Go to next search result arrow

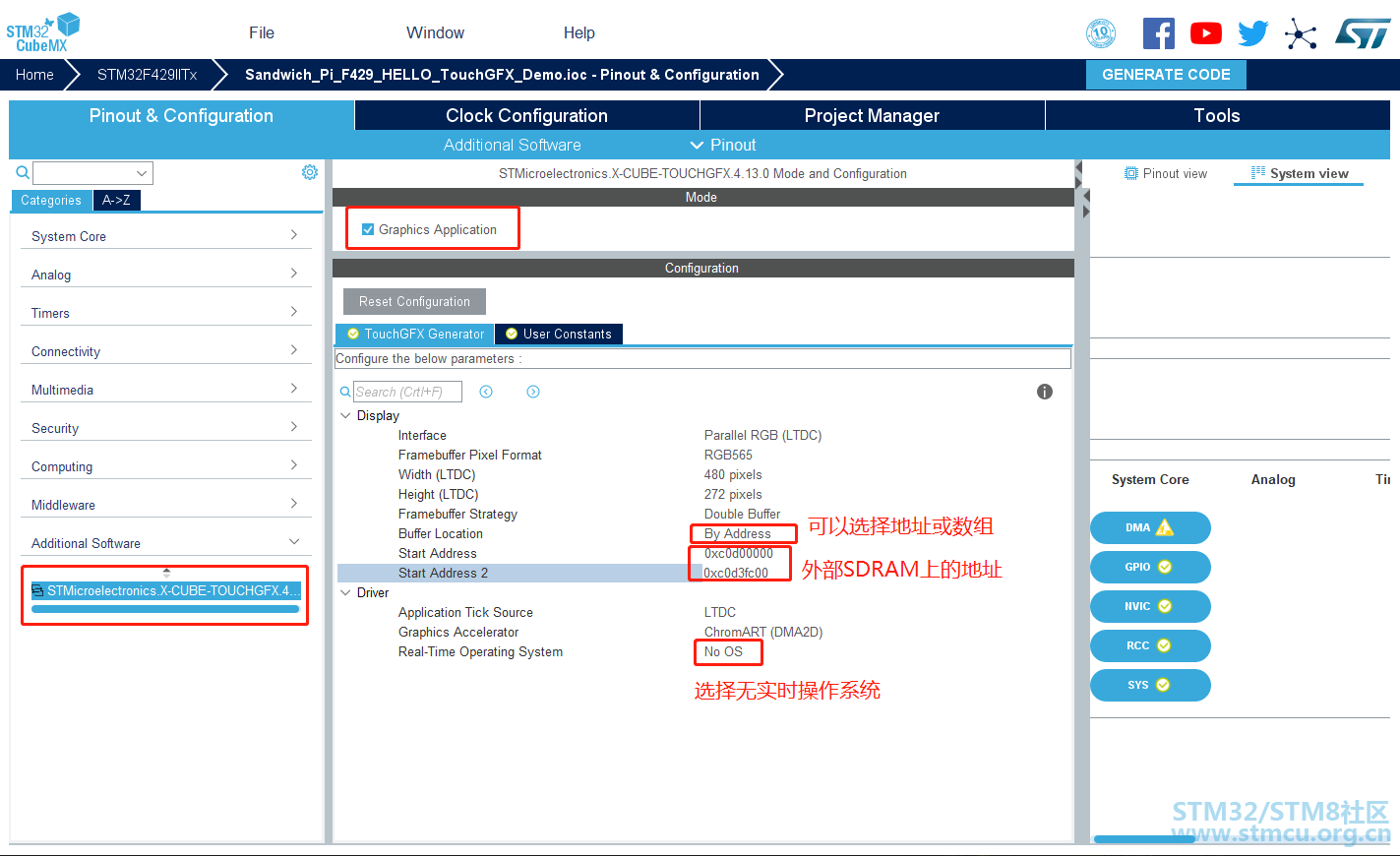[x=533, y=392]
